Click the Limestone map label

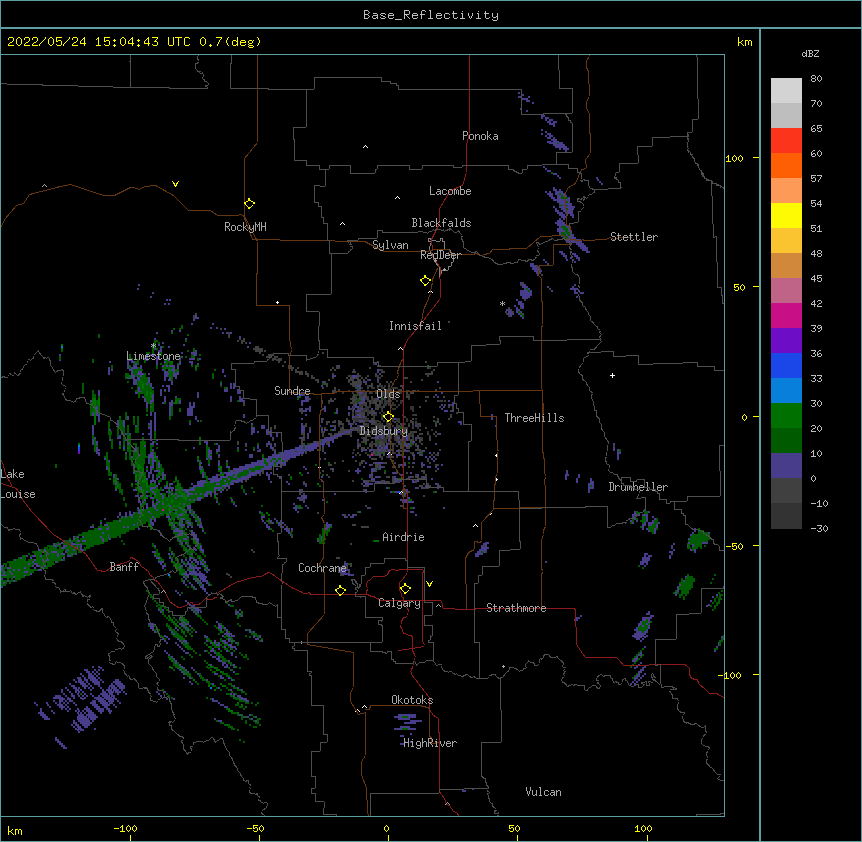153,357
